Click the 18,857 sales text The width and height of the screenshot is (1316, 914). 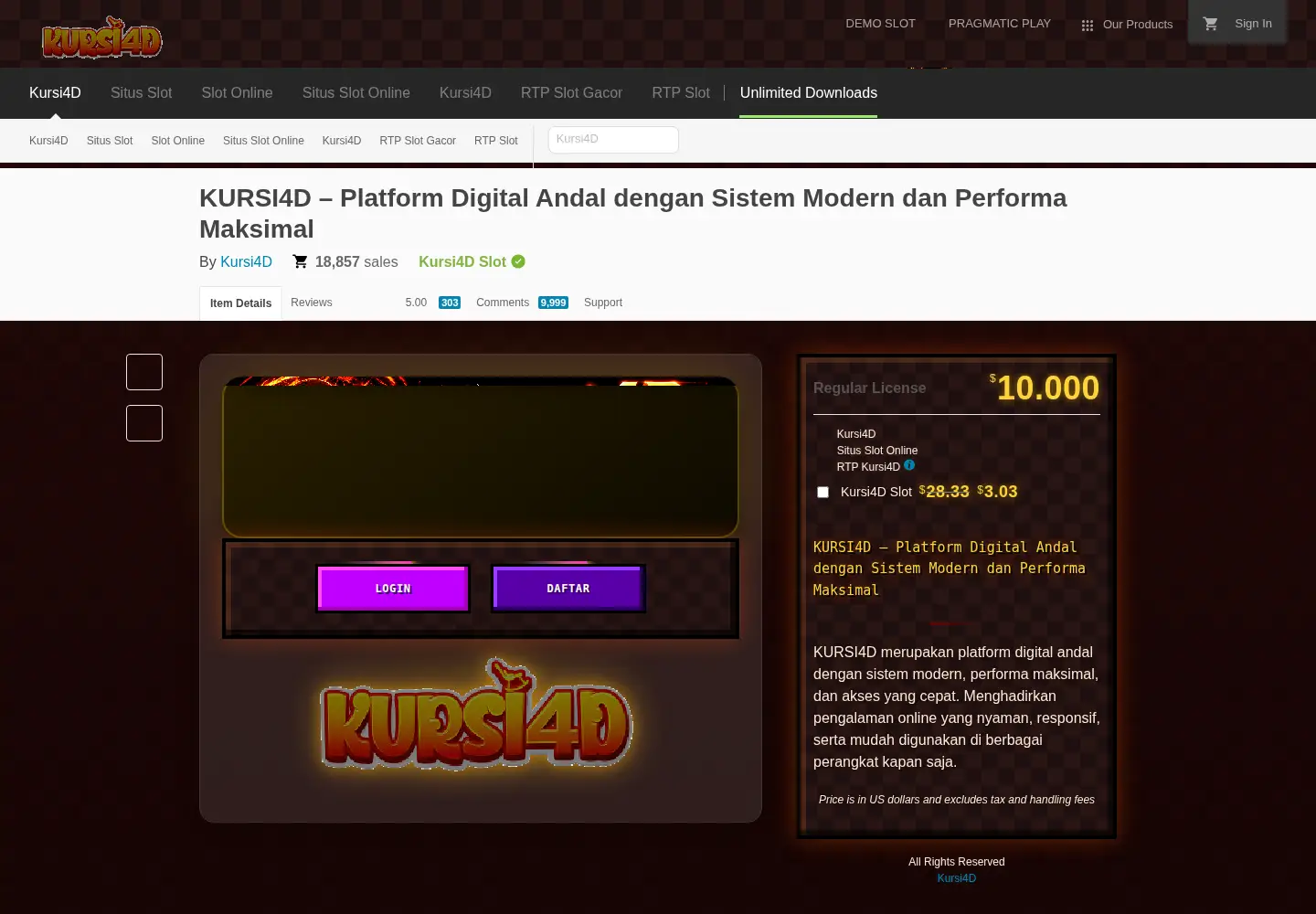click(x=356, y=262)
